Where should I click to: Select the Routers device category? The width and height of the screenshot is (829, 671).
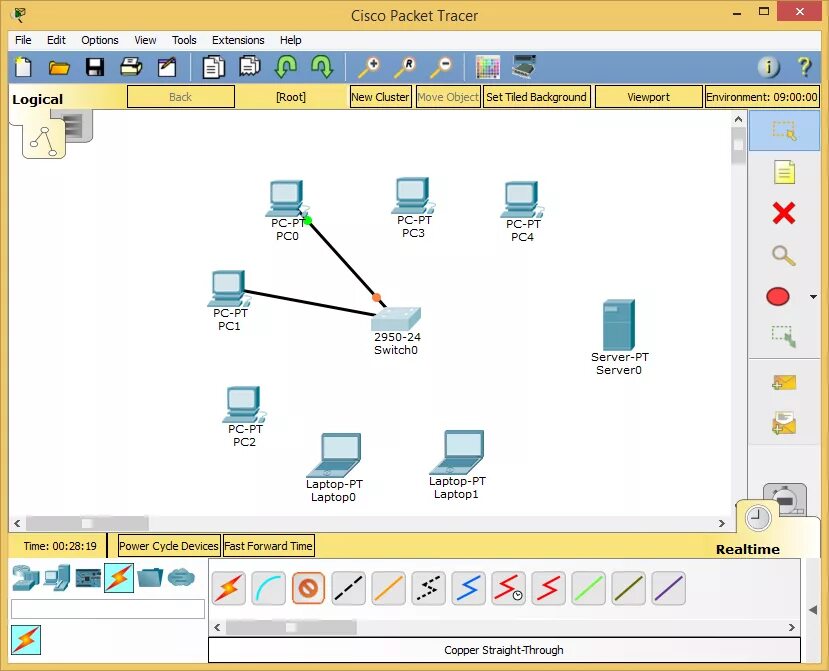[26, 578]
